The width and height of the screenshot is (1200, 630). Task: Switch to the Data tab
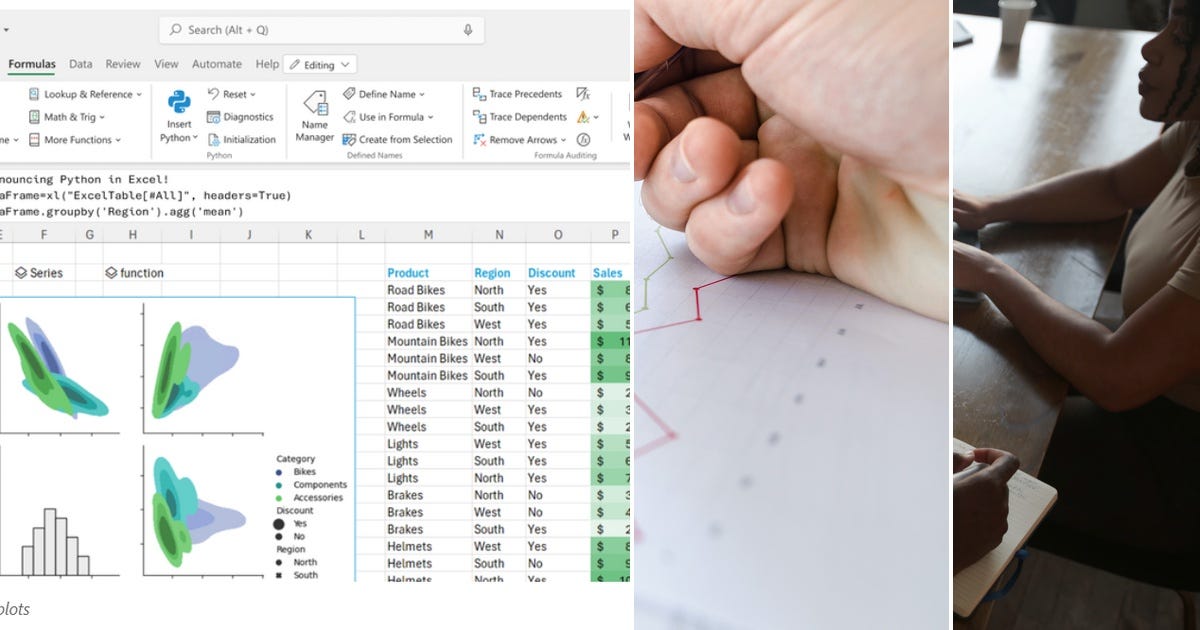80,63
